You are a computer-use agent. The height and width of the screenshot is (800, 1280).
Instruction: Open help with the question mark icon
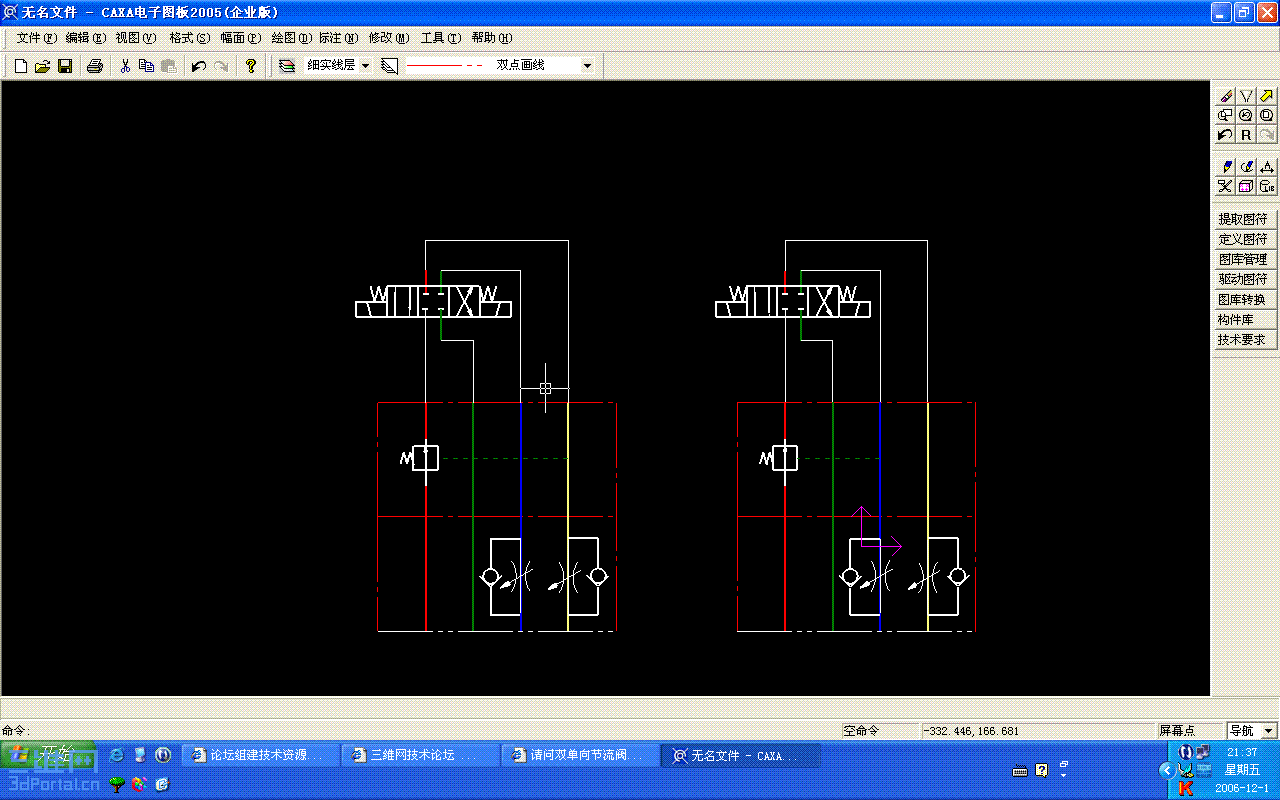(x=251, y=66)
